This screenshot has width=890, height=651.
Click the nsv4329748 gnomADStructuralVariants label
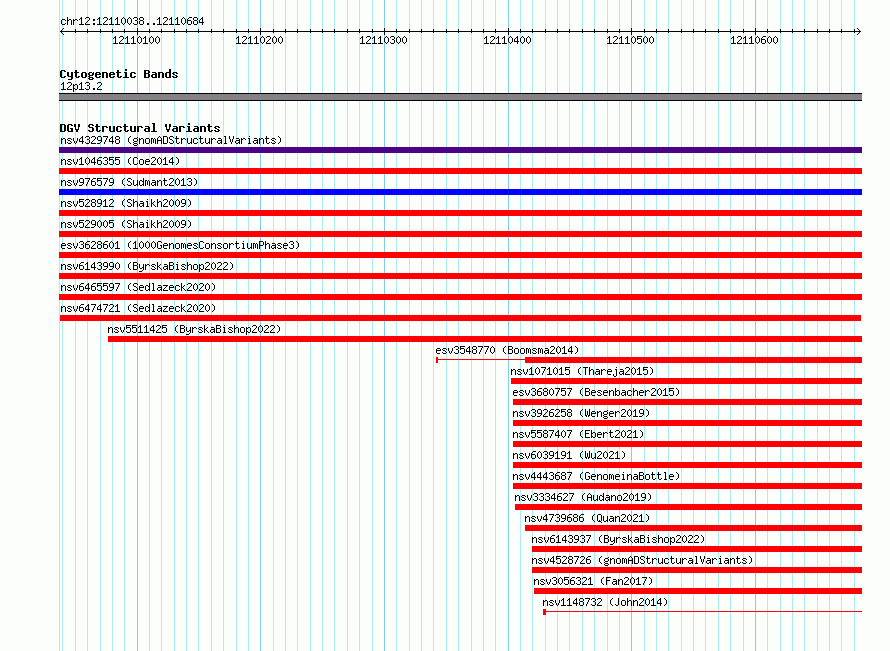pos(171,140)
